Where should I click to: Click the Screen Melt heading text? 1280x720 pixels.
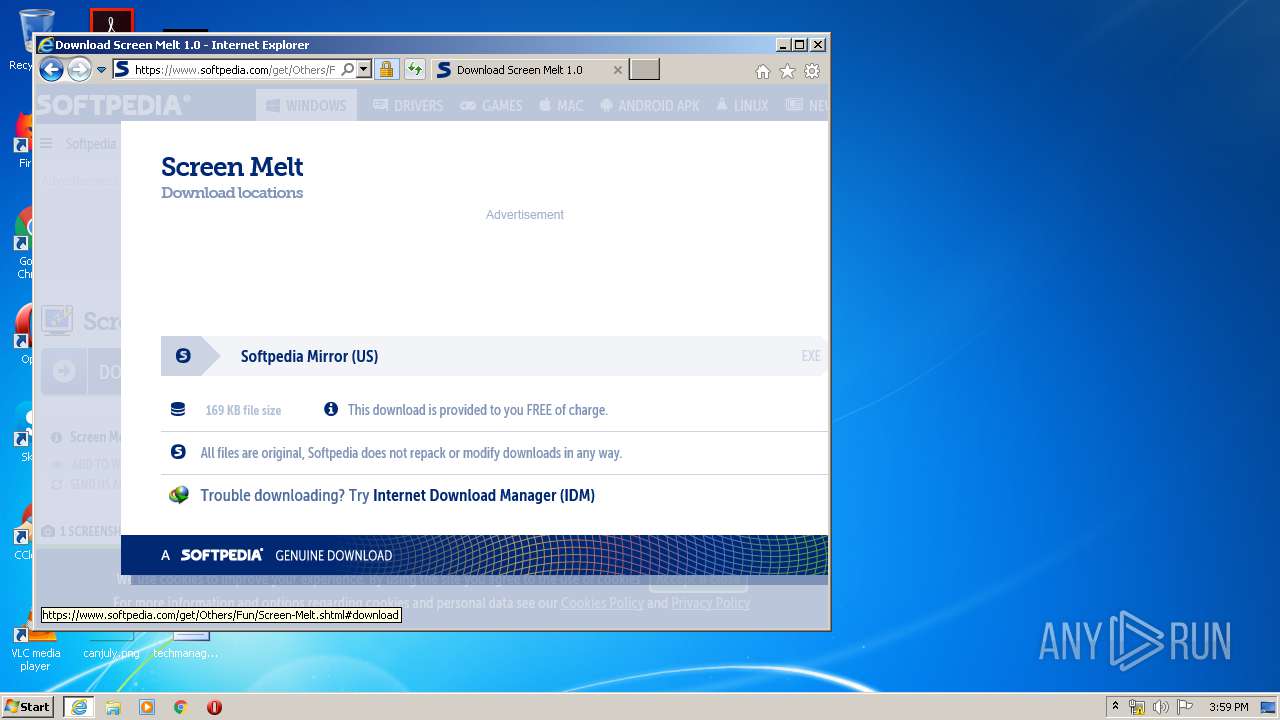(232, 167)
